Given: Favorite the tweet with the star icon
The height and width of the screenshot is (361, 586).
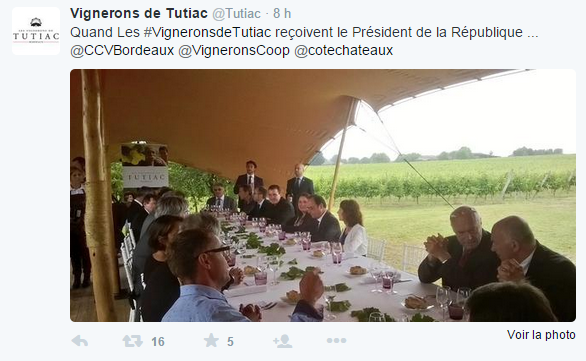Looking at the screenshot, I should tap(211, 340).
